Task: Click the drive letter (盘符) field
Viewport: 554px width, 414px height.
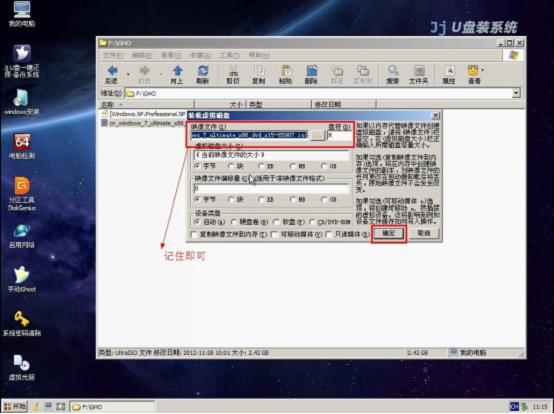Action: (340, 135)
